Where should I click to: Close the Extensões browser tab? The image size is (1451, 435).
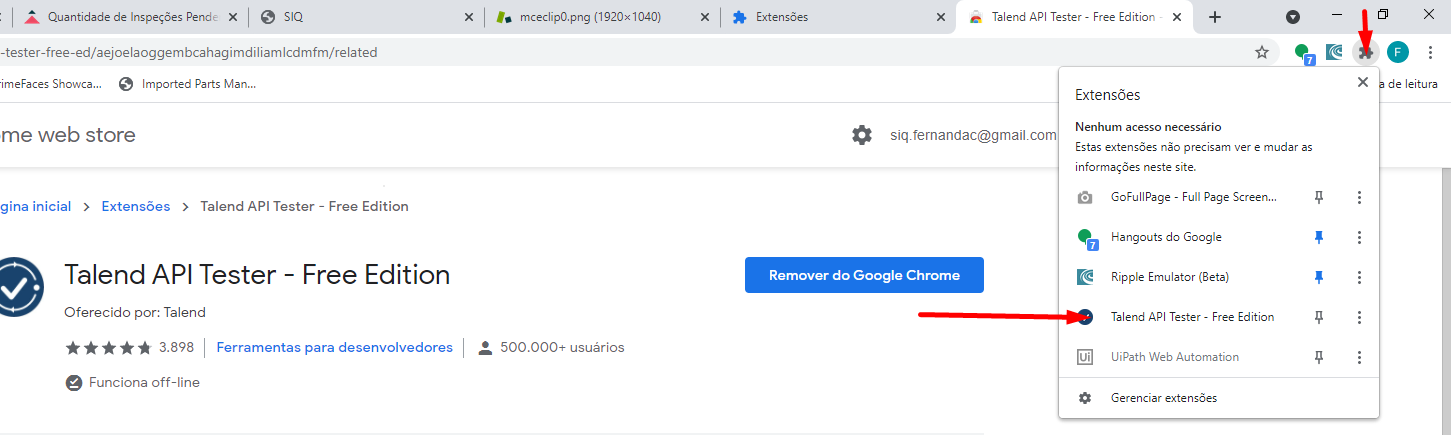pos(942,17)
